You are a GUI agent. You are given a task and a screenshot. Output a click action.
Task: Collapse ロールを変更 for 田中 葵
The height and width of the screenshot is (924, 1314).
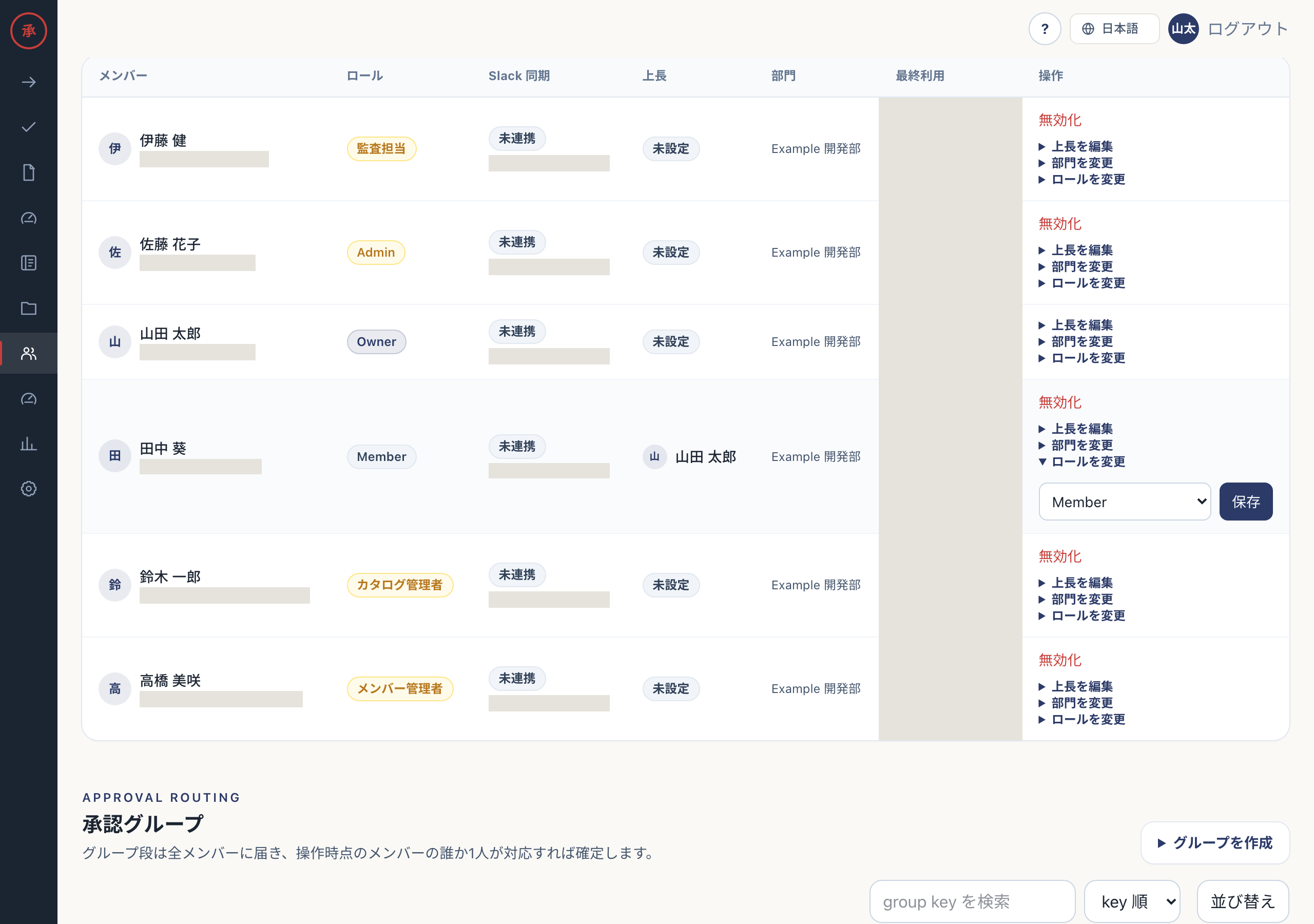point(1081,461)
